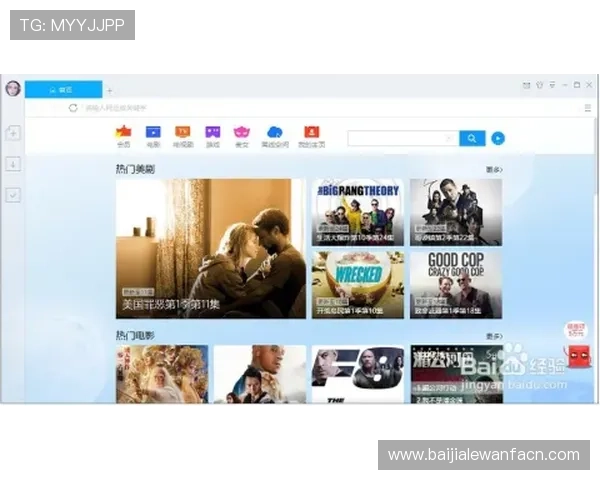The height and width of the screenshot is (480, 600).
Task: Open the 会员 VIP crown icon
Action: [124, 132]
